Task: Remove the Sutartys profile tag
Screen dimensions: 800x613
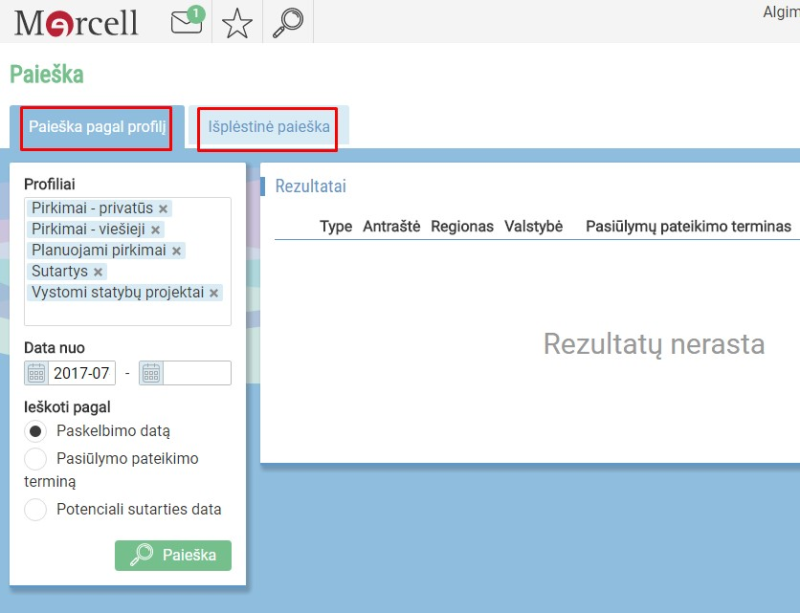Action: [x=97, y=271]
